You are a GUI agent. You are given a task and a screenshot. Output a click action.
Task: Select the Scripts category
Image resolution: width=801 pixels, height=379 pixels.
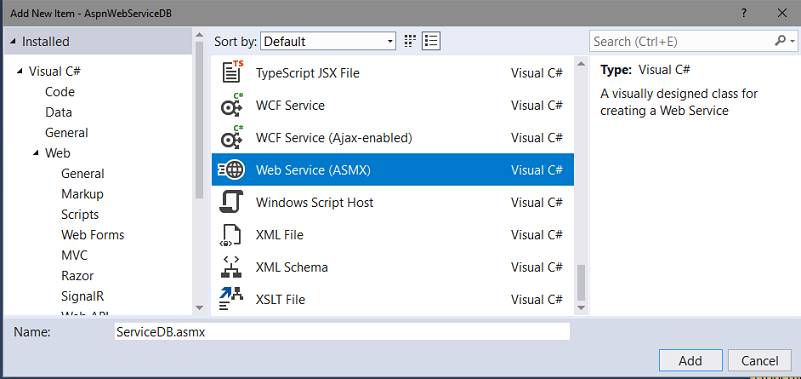[x=80, y=215]
